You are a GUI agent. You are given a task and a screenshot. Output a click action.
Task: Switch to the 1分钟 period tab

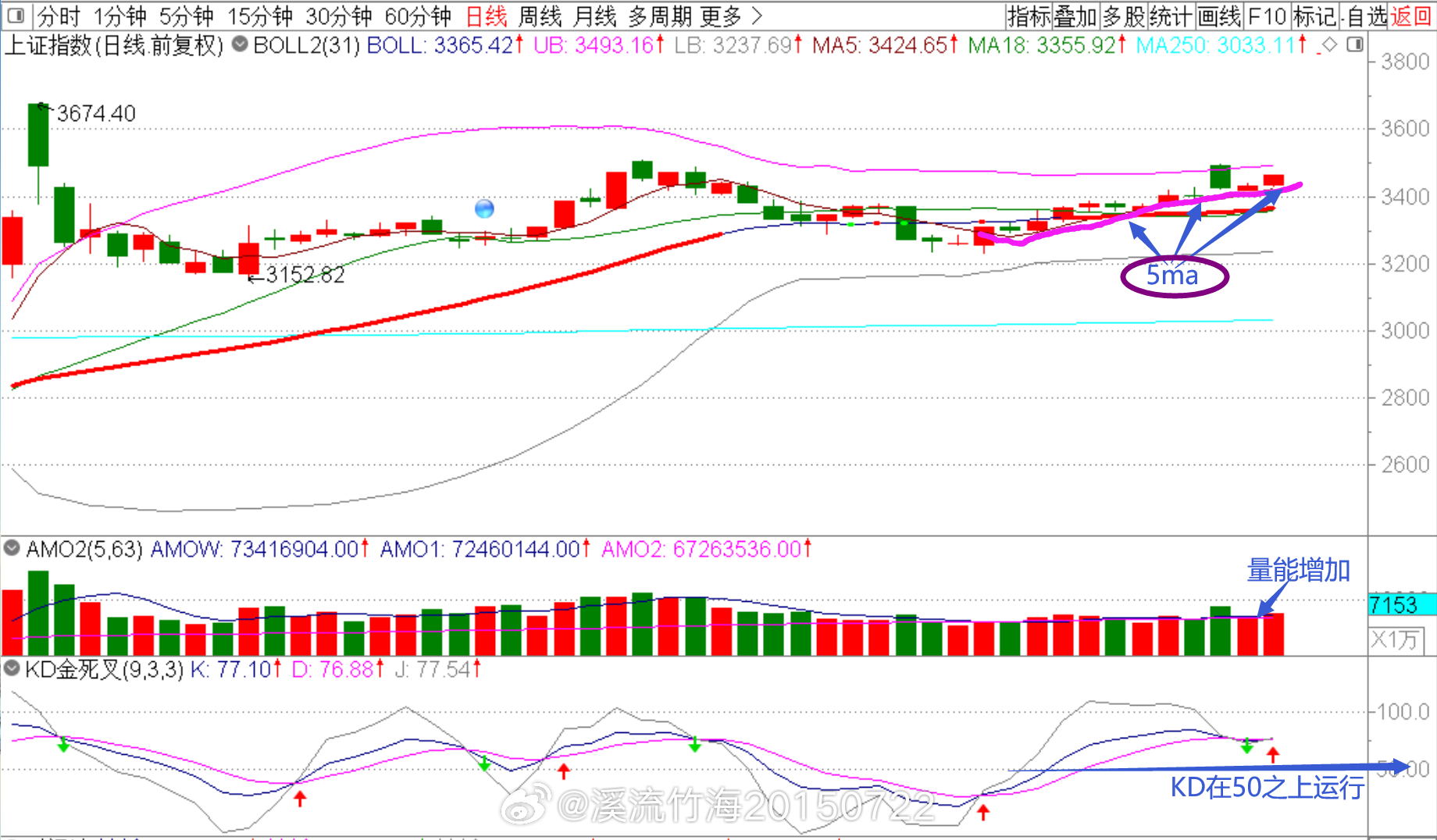tap(119, 16)
